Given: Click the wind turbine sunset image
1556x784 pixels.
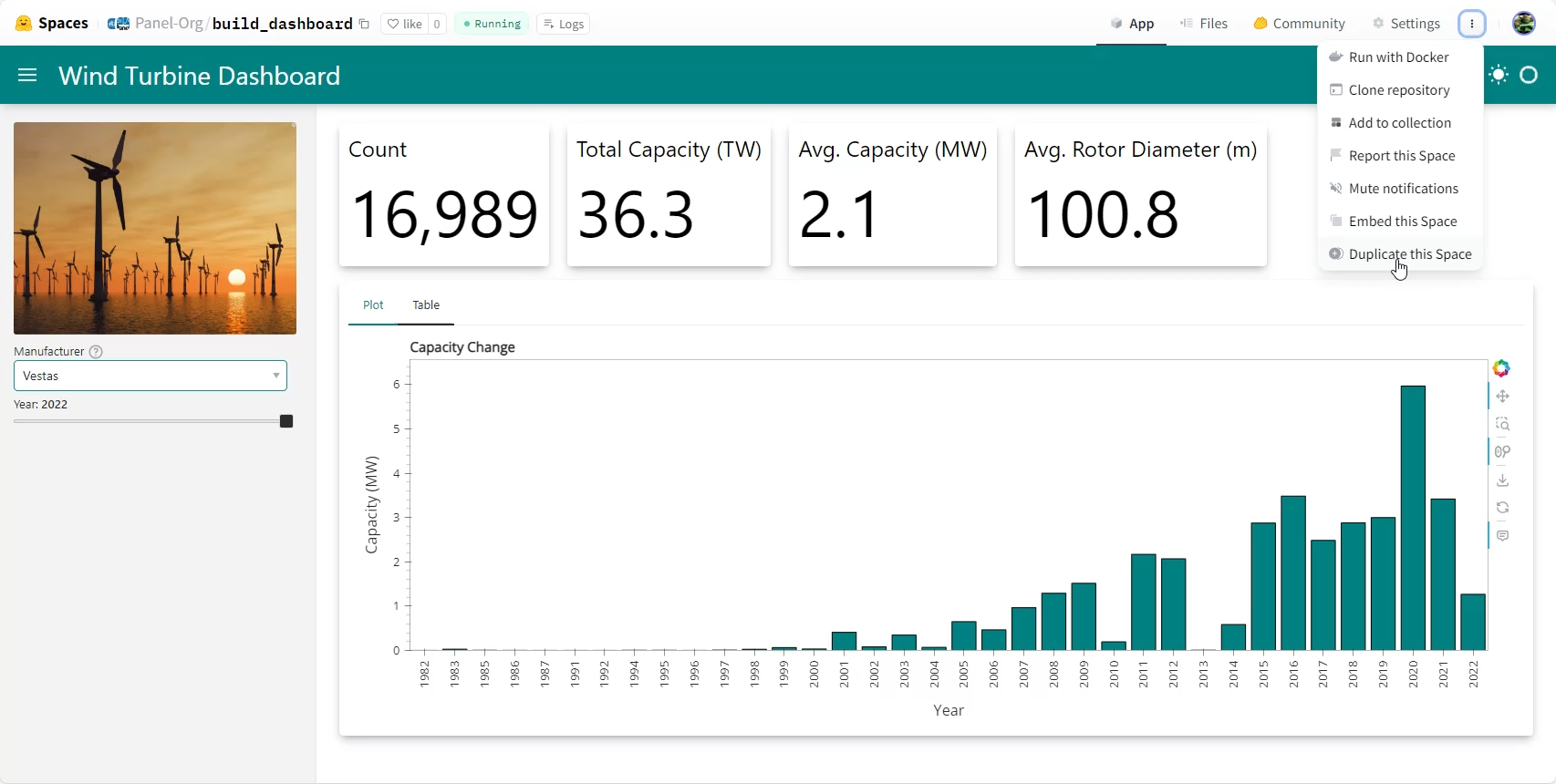Looking at the screenshot, I should [x=155, y=228].
